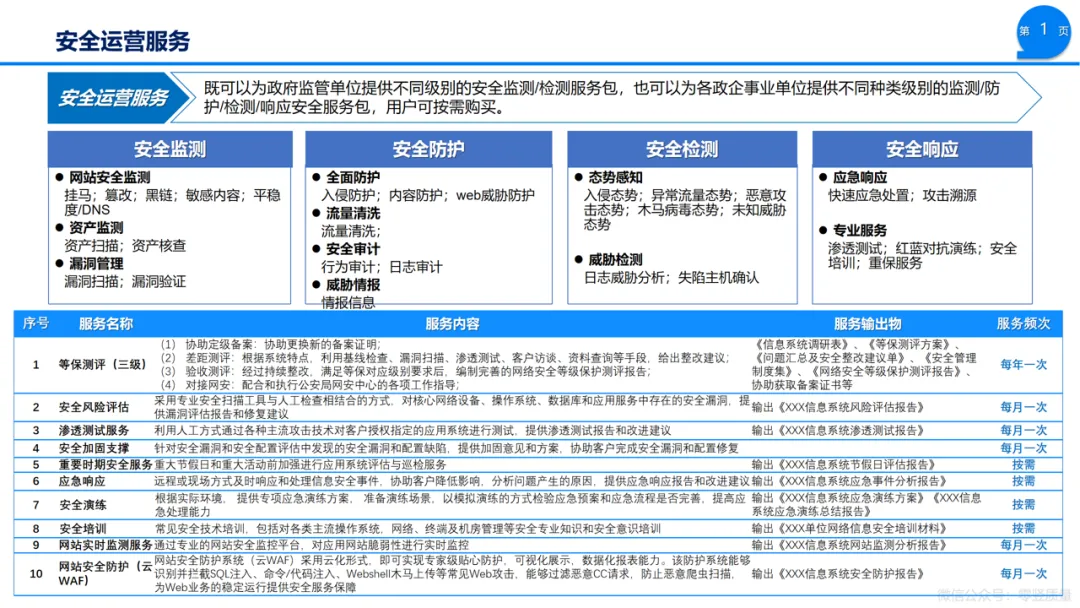Screen dimensions: 1080x608
Task: Select the 等保测评(三级) service name cell
Action: [103, 365]
